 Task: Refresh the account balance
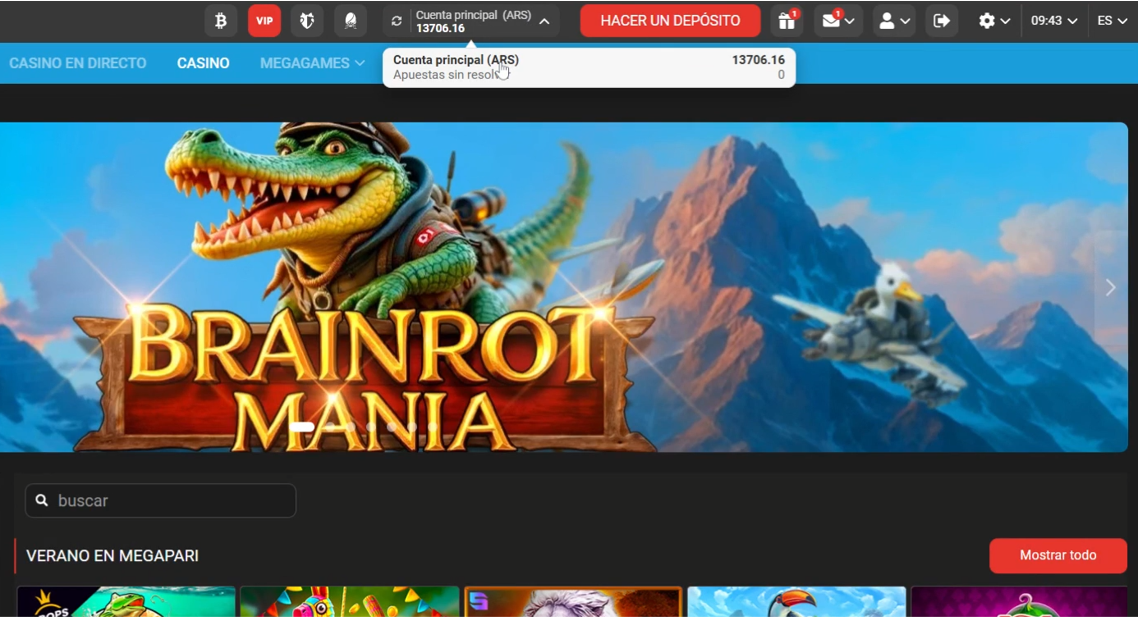click(x=396, y=21)
